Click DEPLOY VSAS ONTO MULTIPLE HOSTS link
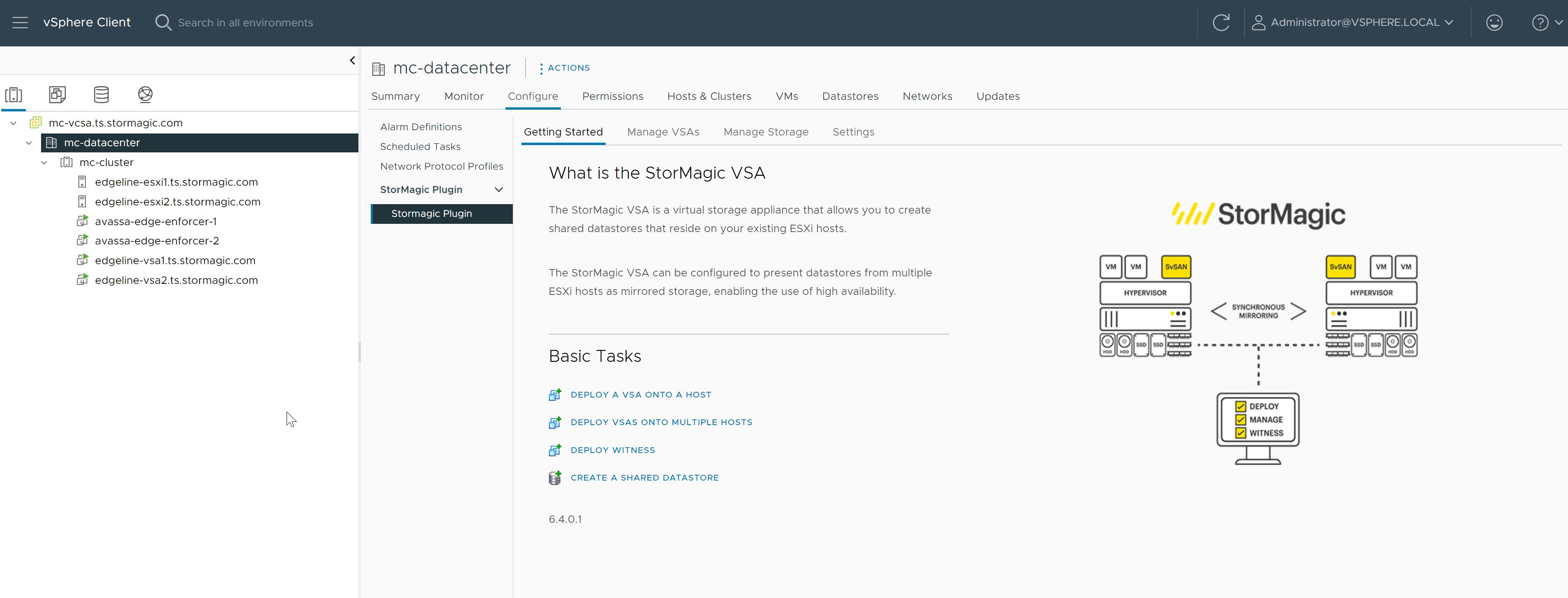 point(661,422)
